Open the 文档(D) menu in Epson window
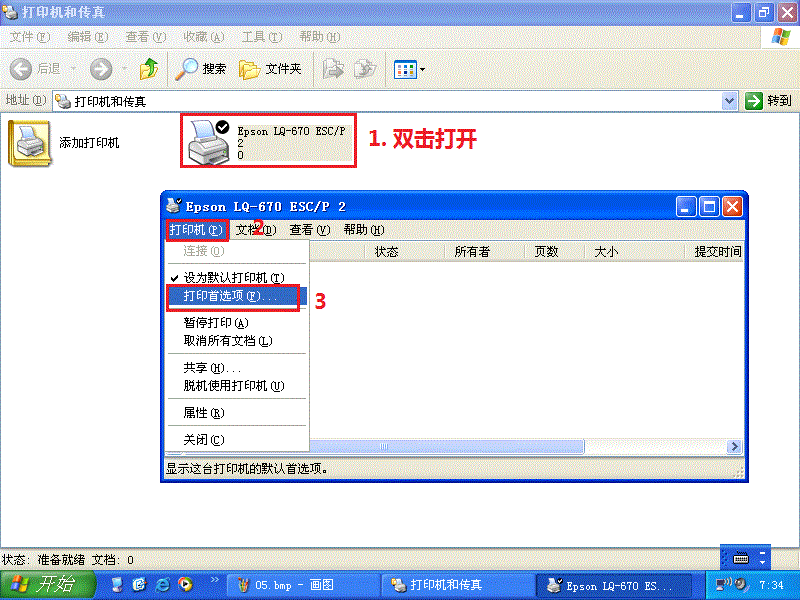 point(256,230)
